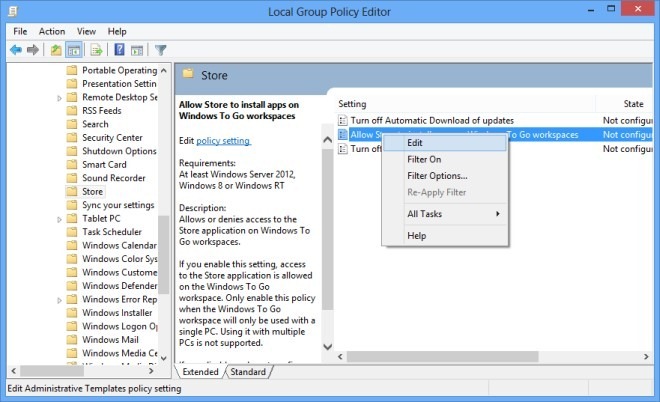Select Sync your settings tree item
This screenshot has height=402, width=660.
[118, 205]
